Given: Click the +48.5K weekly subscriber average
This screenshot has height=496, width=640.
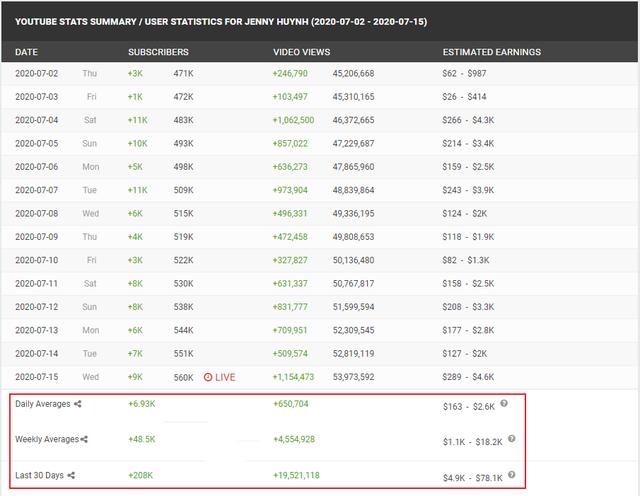Looking at the screenshot, I should click(x=142, y=440).
